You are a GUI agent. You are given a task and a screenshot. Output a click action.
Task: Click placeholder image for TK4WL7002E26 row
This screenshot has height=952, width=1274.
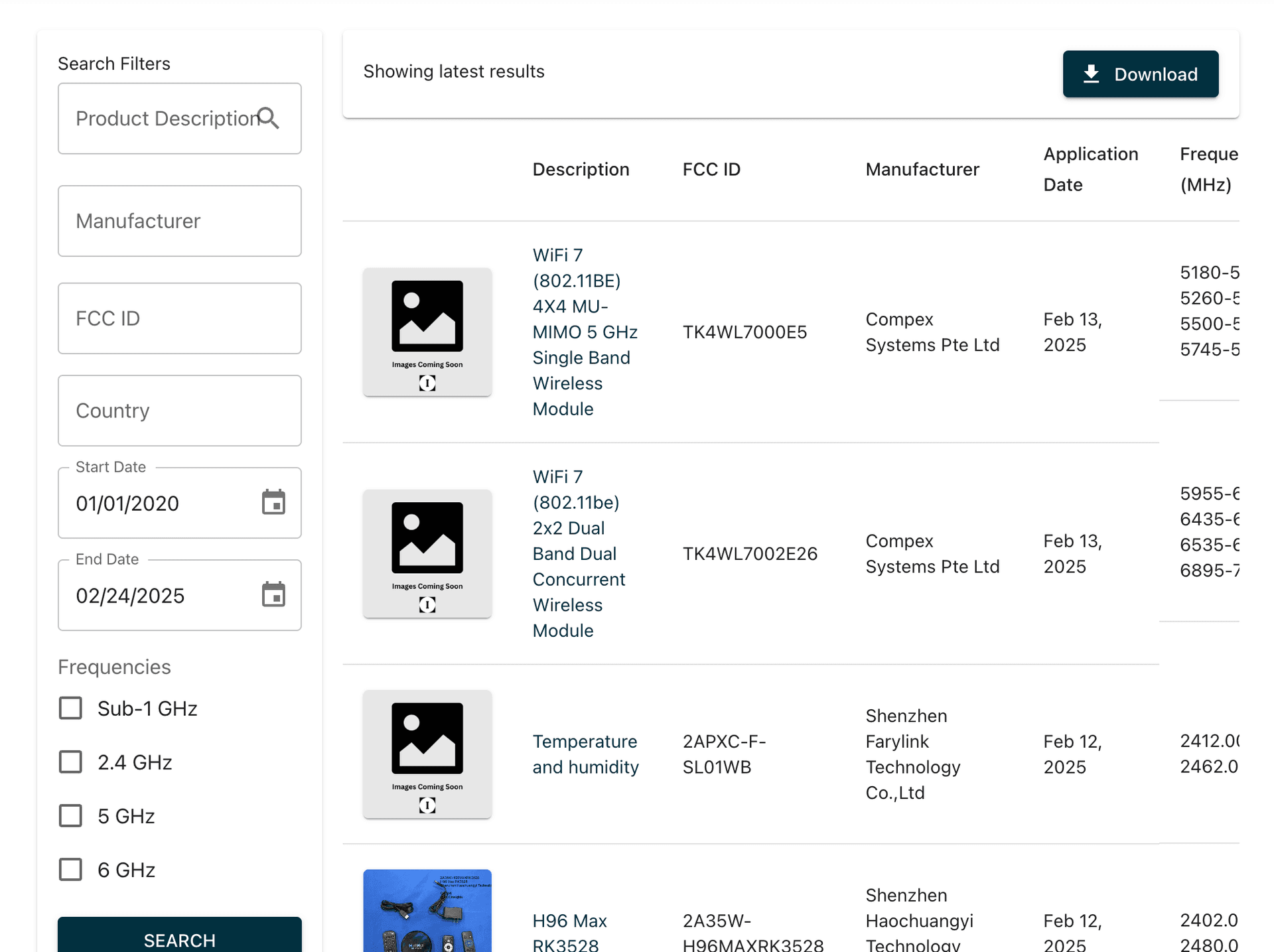click(427, 553)
